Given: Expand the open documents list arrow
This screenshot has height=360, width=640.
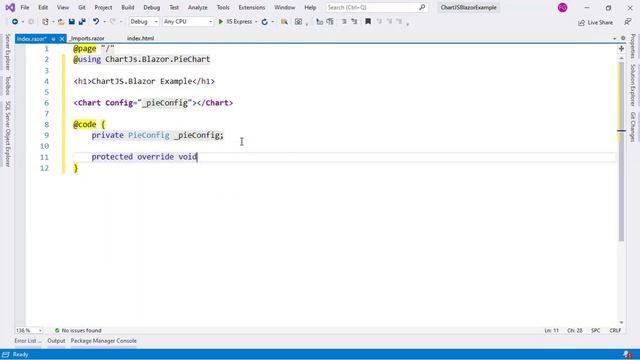Looking at the screenshot, I should (x=614, y=38).
